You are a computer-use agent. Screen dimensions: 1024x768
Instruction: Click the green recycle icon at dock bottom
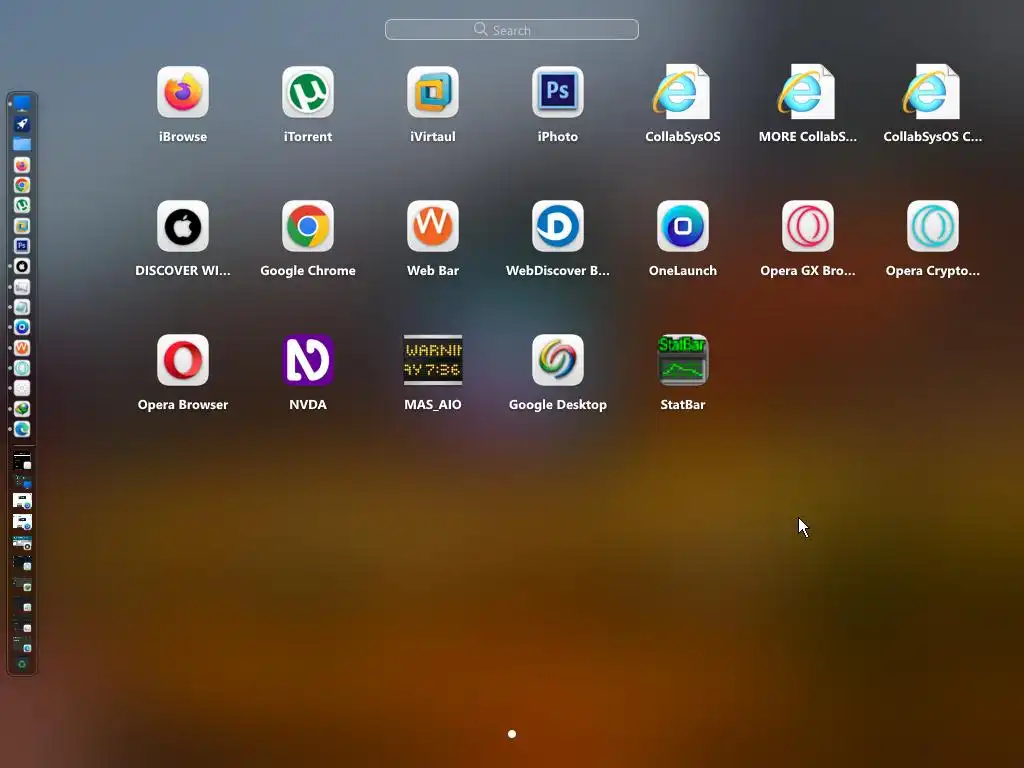click(x=22, y=664)
